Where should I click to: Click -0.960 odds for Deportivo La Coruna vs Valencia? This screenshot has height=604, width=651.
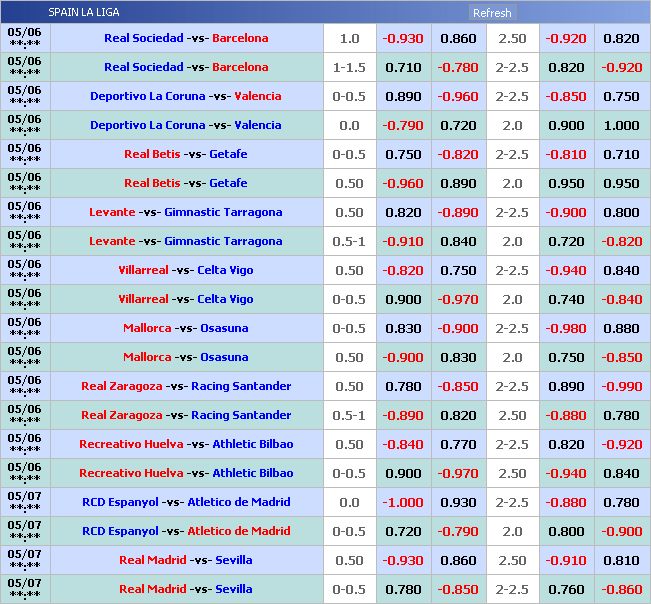(x=458, y=96)
